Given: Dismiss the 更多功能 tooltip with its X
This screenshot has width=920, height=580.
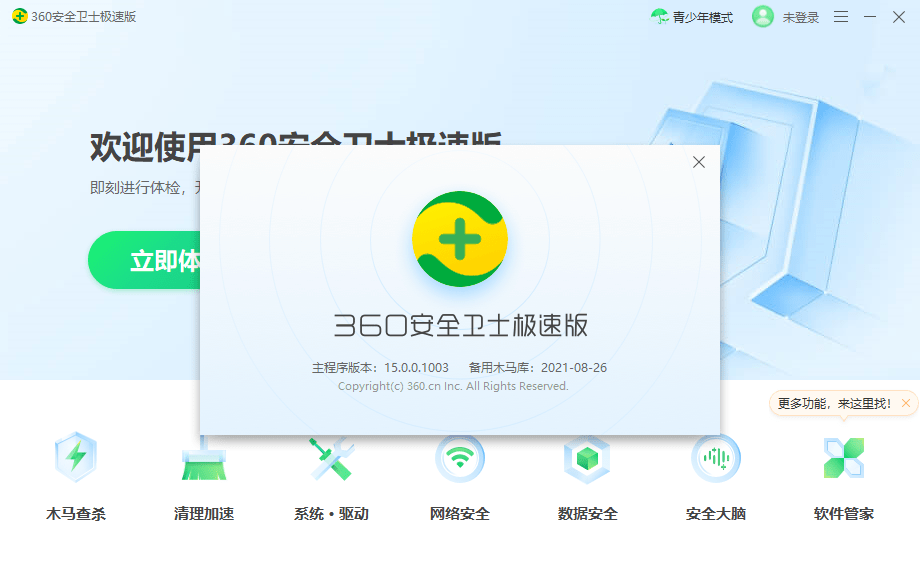Looking at the screenshot, I should click(x=905, y=401).
